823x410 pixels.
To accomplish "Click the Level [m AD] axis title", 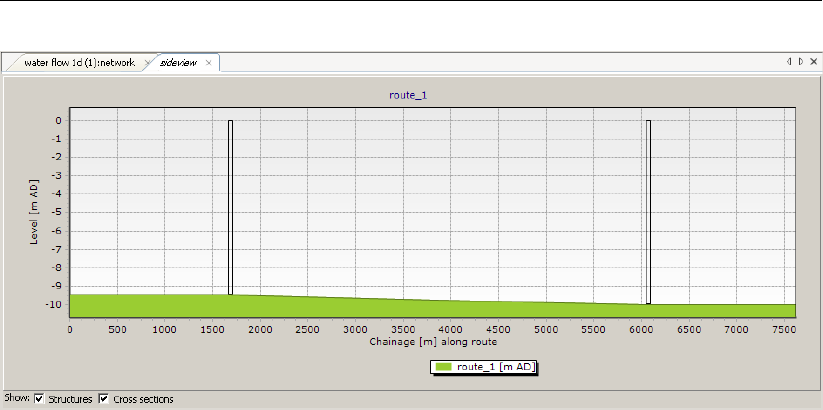I will coord(35,212).
